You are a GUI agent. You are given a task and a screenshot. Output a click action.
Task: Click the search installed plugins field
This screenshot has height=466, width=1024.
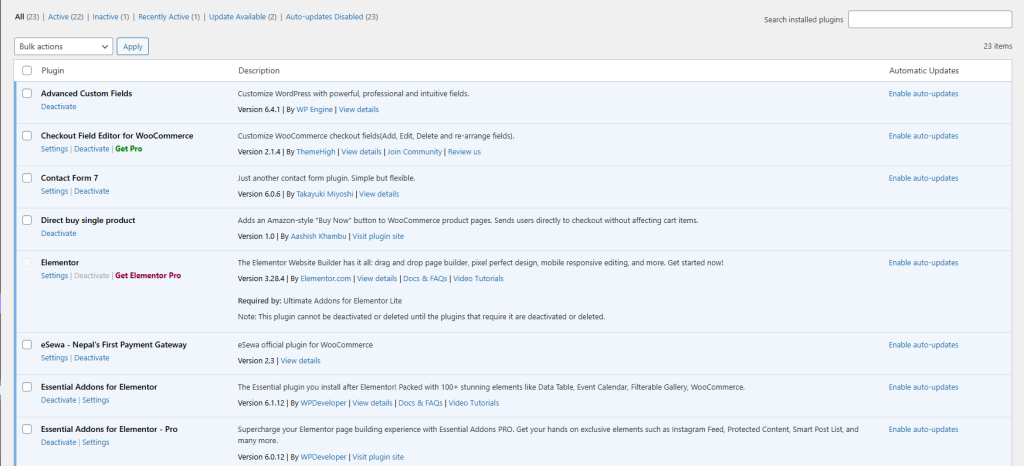click(x=930, y=19)
